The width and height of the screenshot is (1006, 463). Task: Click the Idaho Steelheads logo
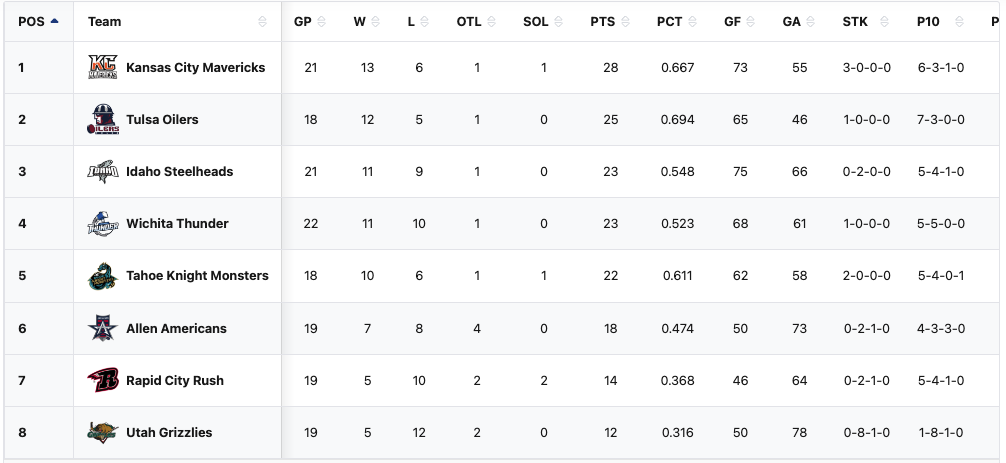pyautogui.click(x=103, y=172)
